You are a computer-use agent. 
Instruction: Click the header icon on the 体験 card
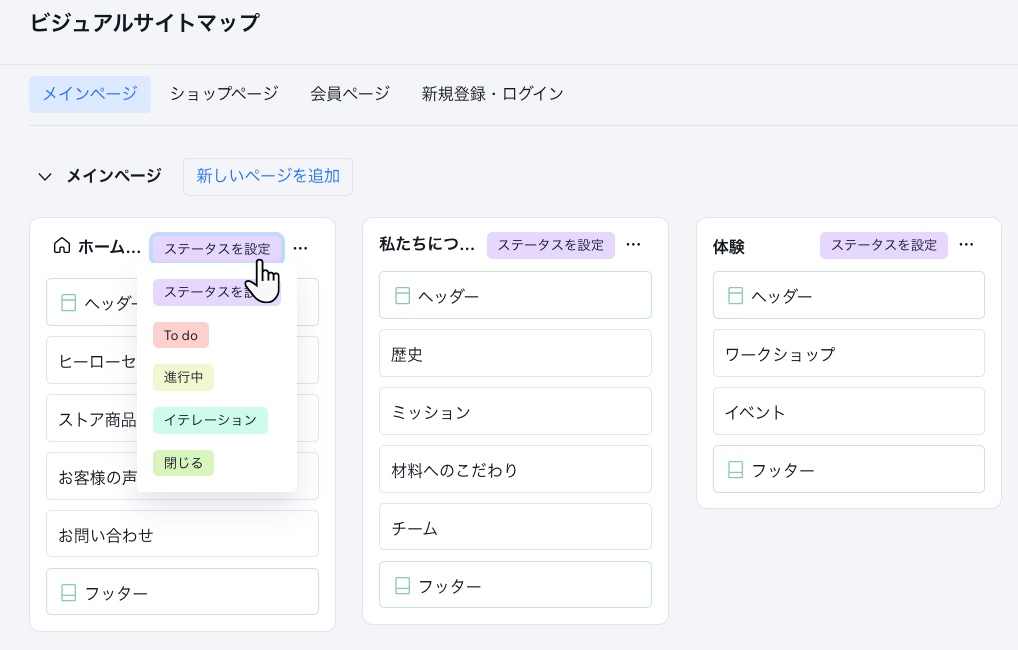click(735, 295)
